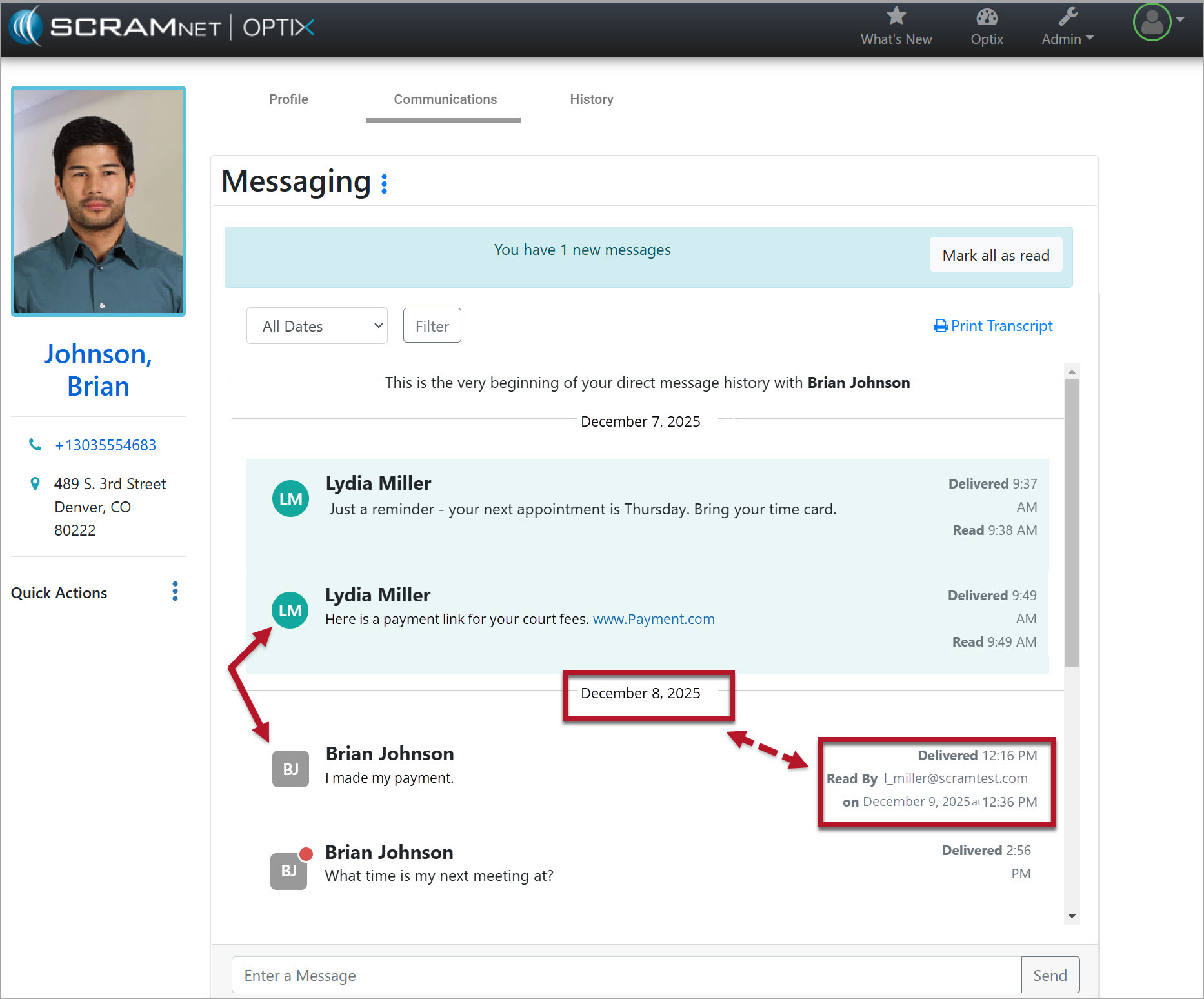Click the message history scrollbar down arrow

pyautogui.click(x=1072, y=916)
